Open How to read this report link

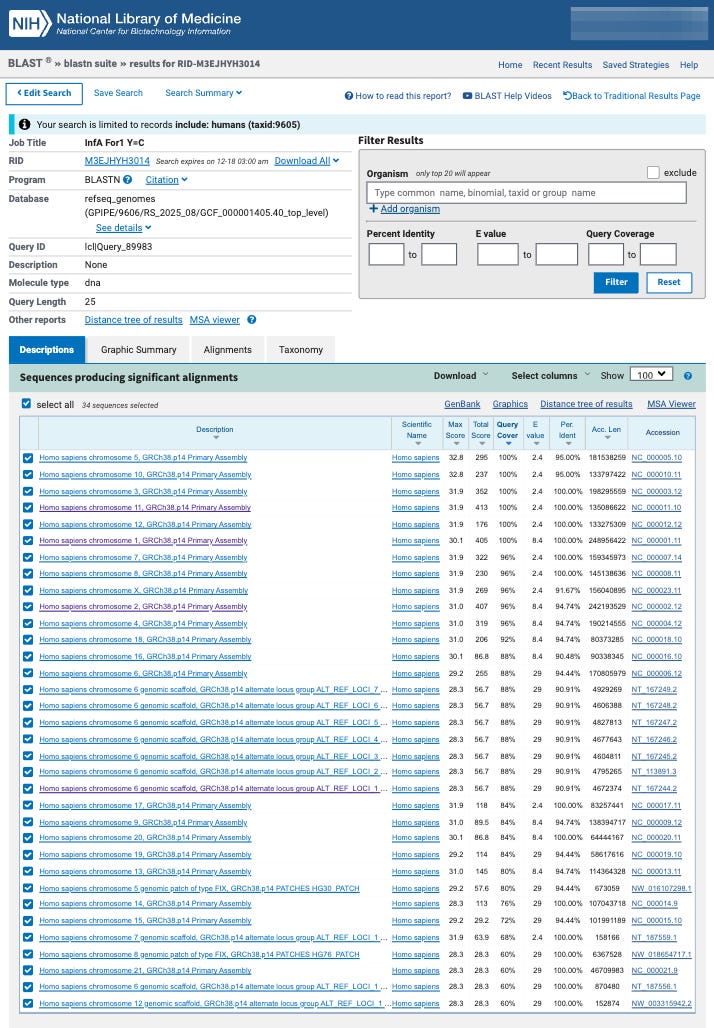tap(398, 96)
